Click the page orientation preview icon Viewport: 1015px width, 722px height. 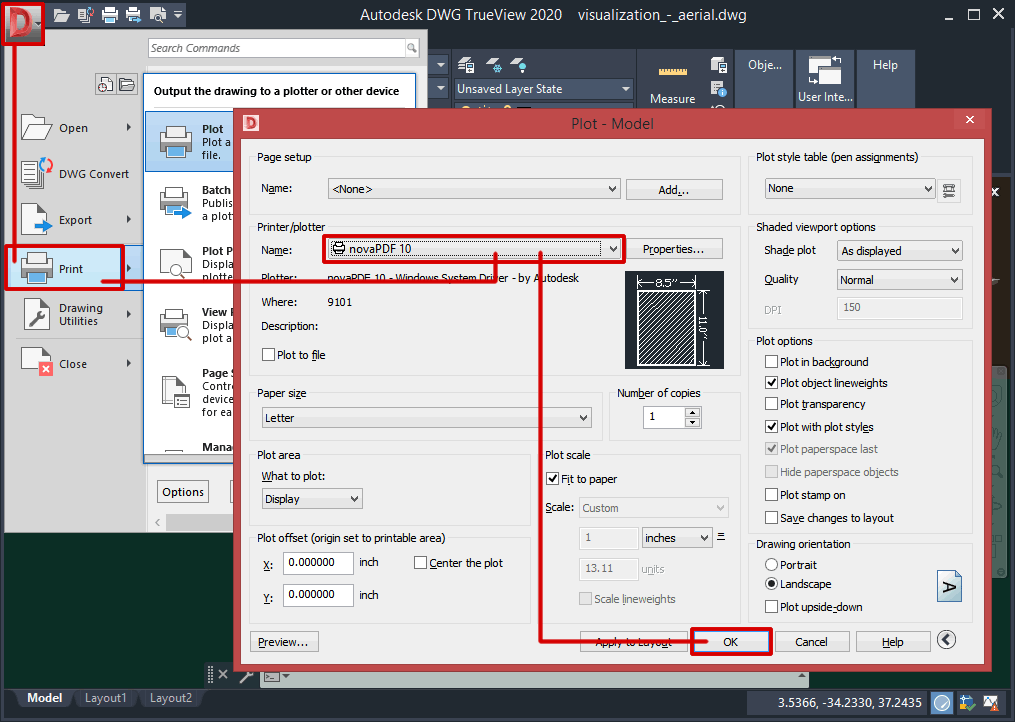tap(949, 586)
